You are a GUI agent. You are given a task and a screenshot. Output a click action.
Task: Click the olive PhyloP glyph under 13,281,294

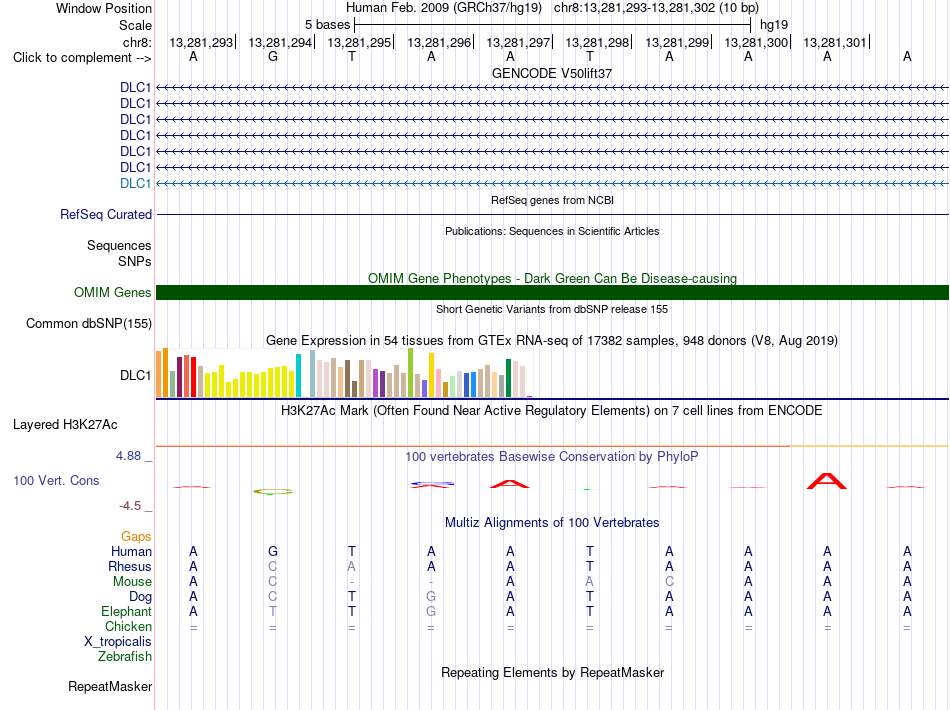point(273,491)
